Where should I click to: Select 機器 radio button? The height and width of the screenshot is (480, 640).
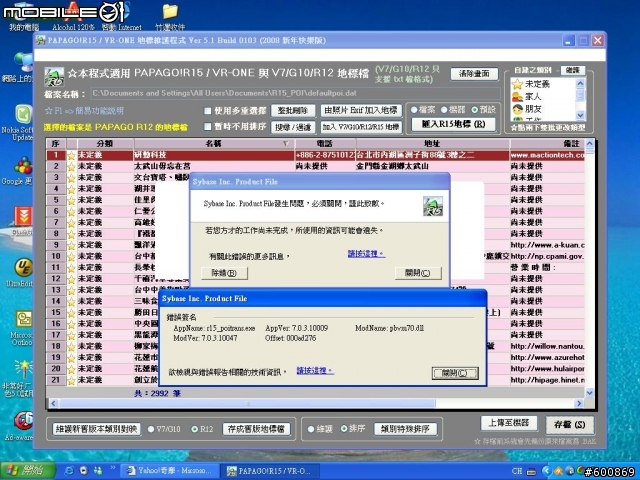pos(444,109)
